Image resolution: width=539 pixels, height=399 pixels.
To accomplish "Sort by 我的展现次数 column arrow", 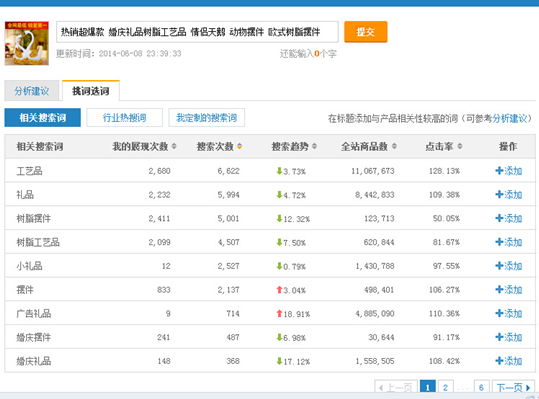I will (x=174, y=146).
